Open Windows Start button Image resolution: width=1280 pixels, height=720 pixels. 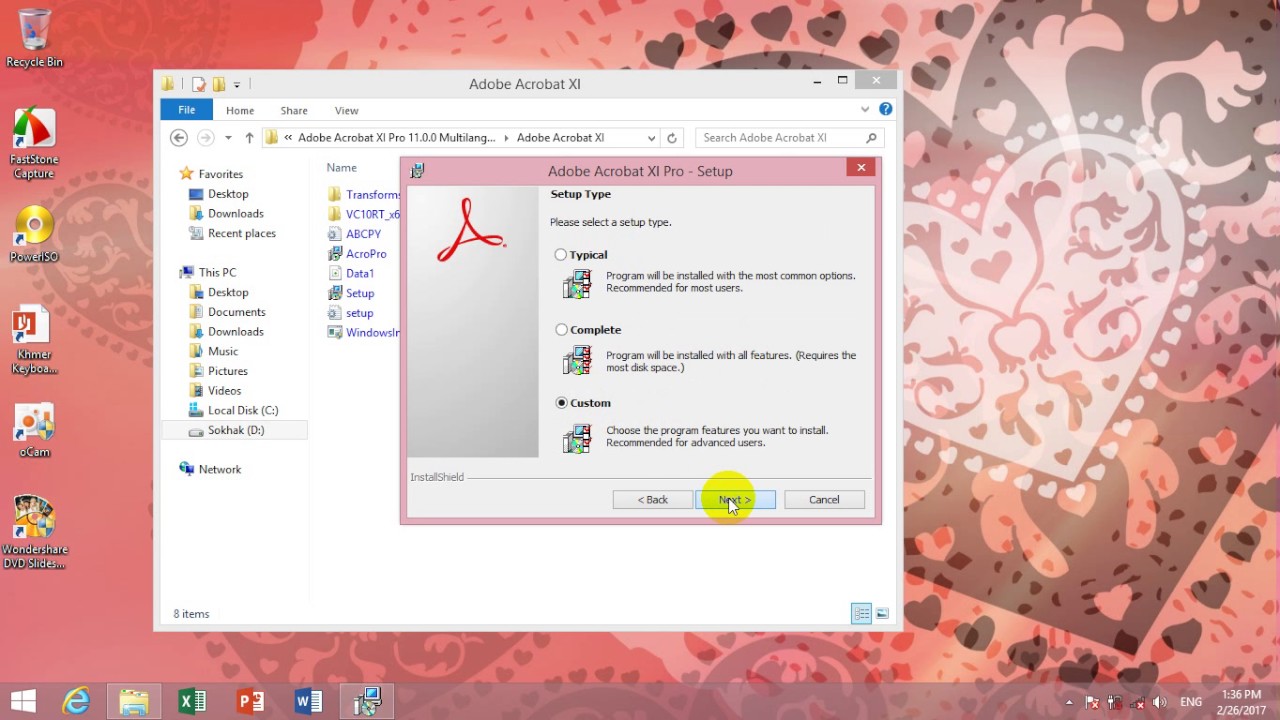[23, 702]
